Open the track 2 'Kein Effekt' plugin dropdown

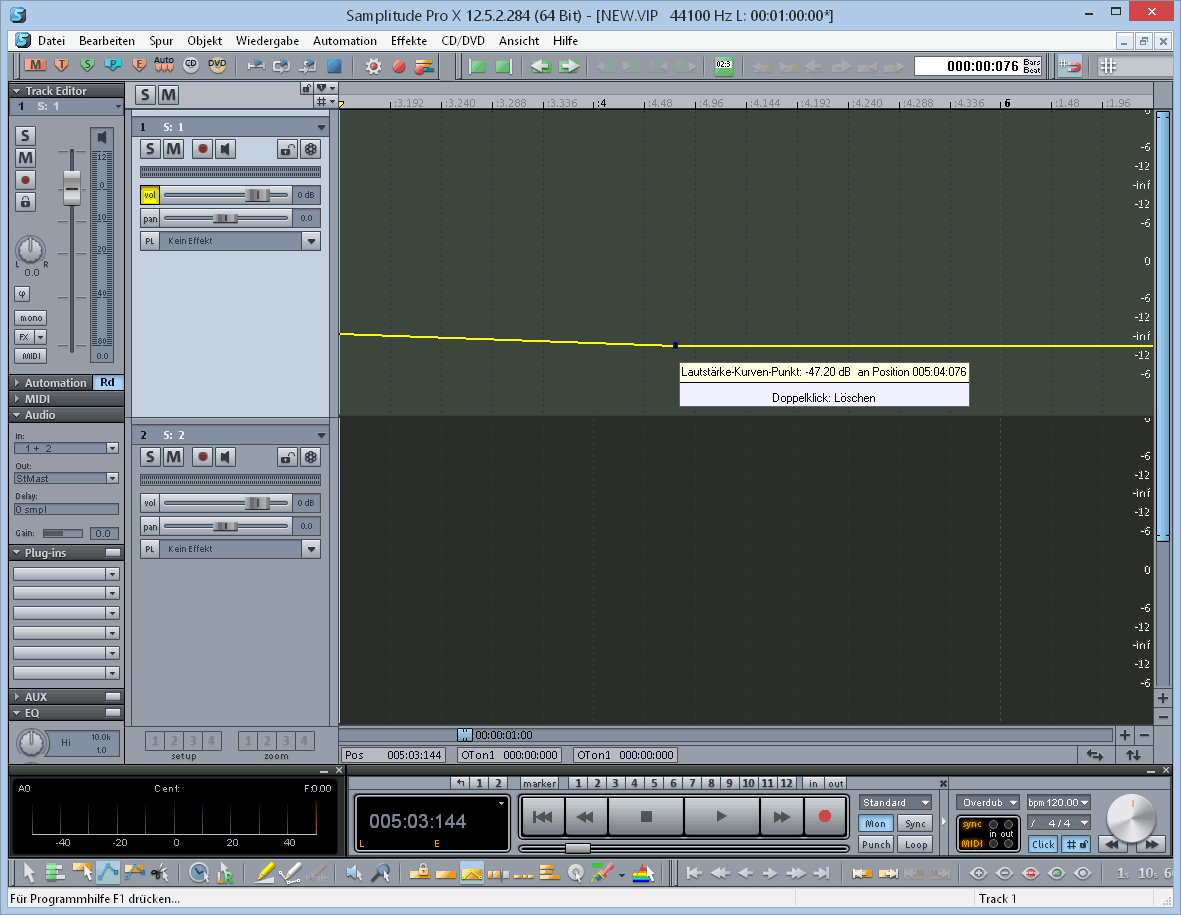[311, 549]
